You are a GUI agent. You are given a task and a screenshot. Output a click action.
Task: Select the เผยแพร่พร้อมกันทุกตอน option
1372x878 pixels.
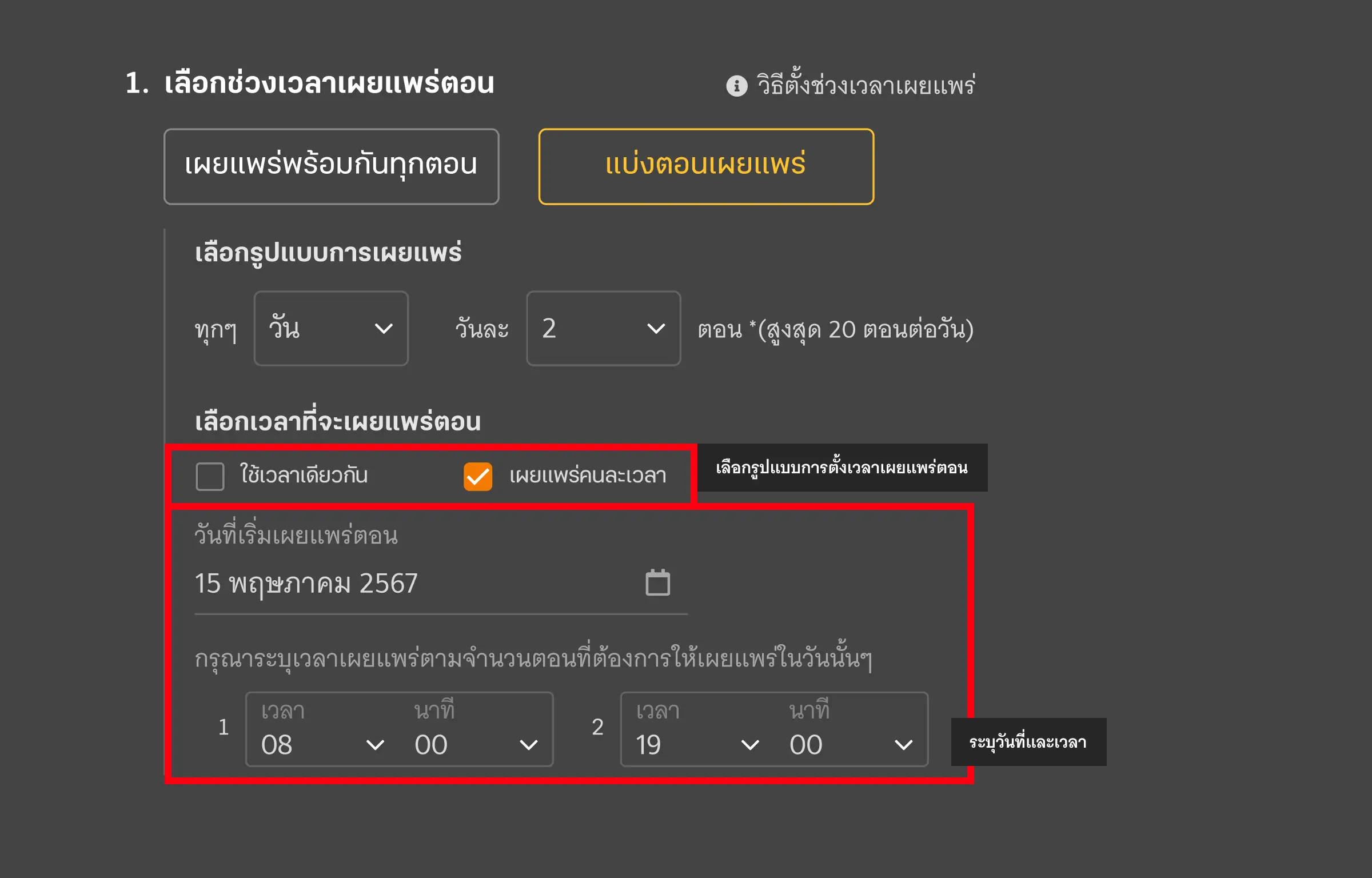[331, 166]
